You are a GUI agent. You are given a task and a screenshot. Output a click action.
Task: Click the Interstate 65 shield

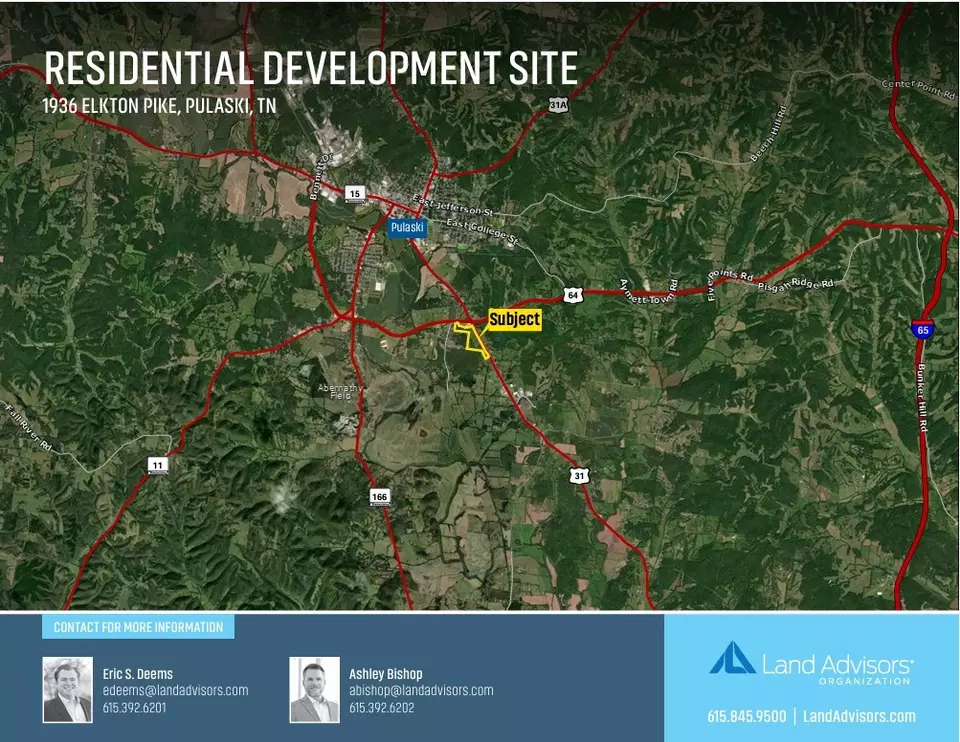pos(921,328)
